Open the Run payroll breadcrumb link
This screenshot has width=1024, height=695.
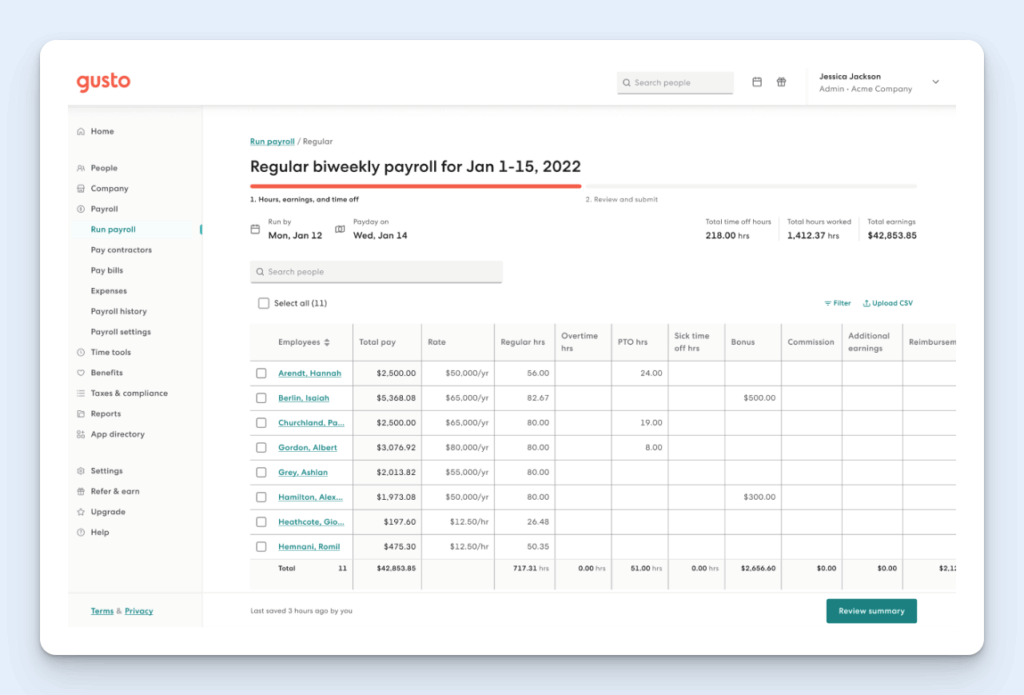click(272, 141)
